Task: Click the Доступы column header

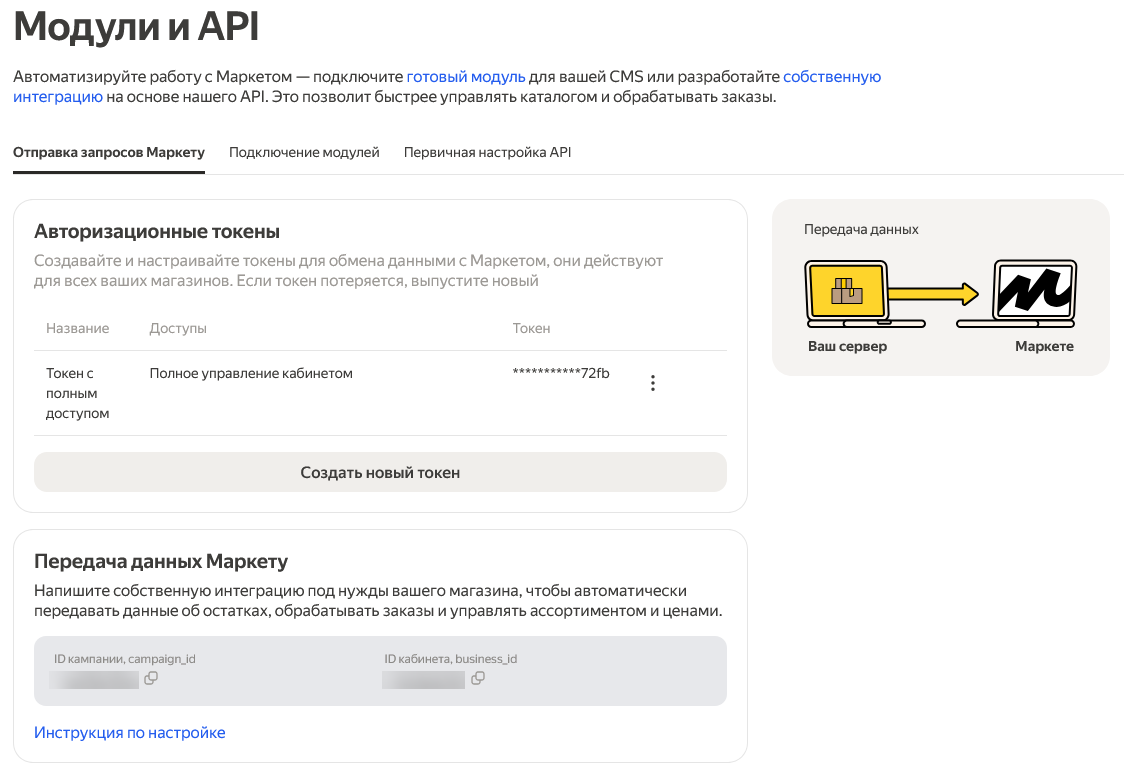Action: tap(178, 328)
